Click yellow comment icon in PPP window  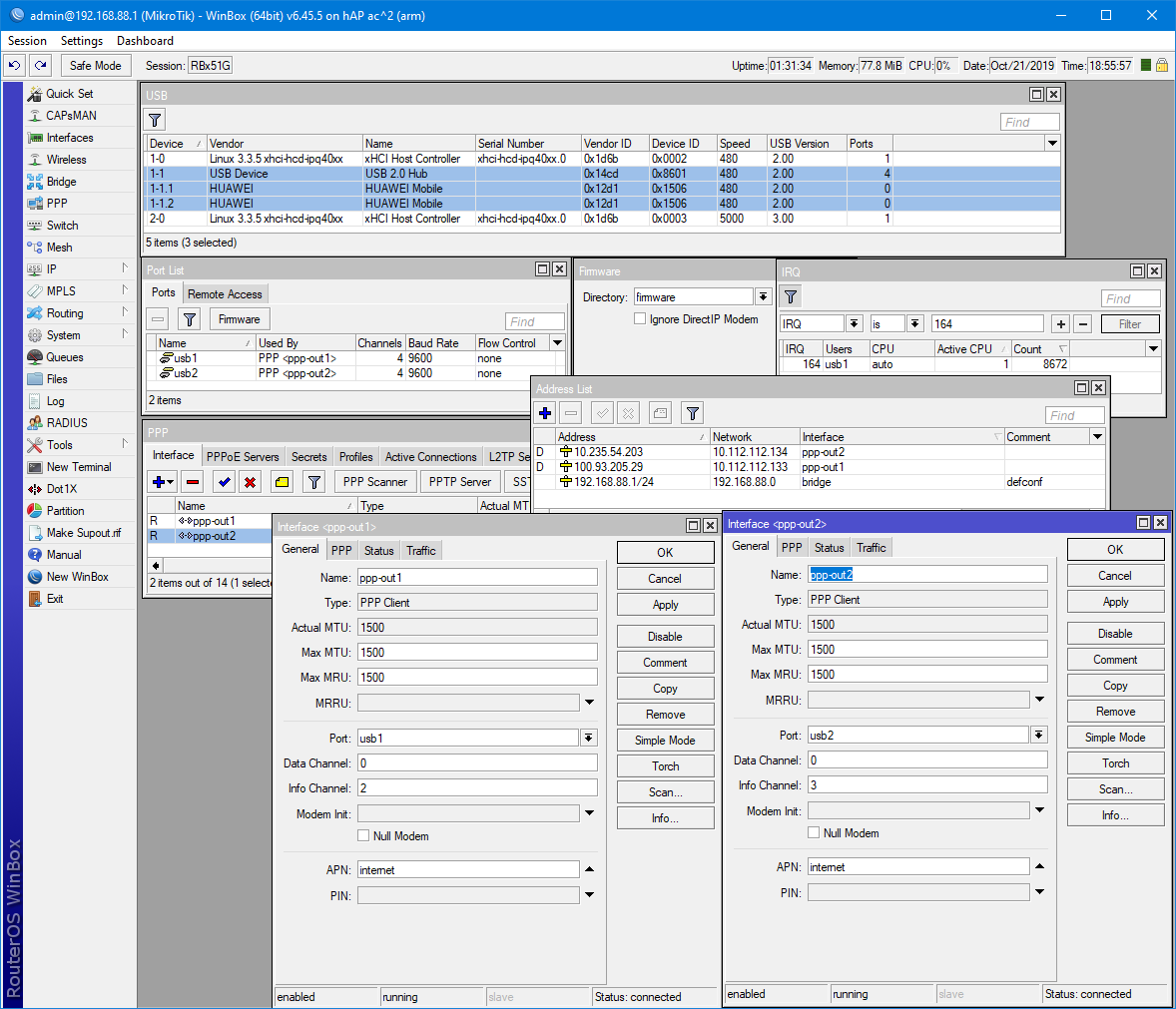tap(282, 482)
